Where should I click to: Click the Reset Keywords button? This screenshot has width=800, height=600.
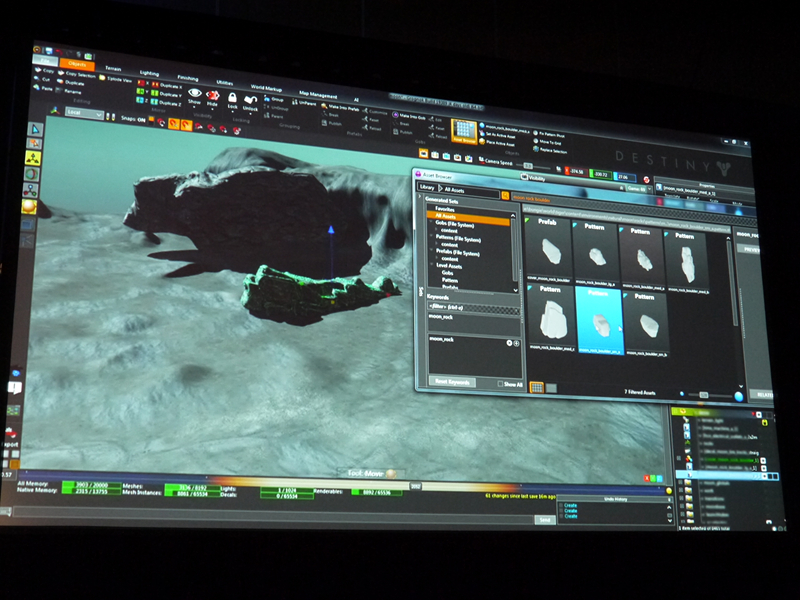point(452,382)
